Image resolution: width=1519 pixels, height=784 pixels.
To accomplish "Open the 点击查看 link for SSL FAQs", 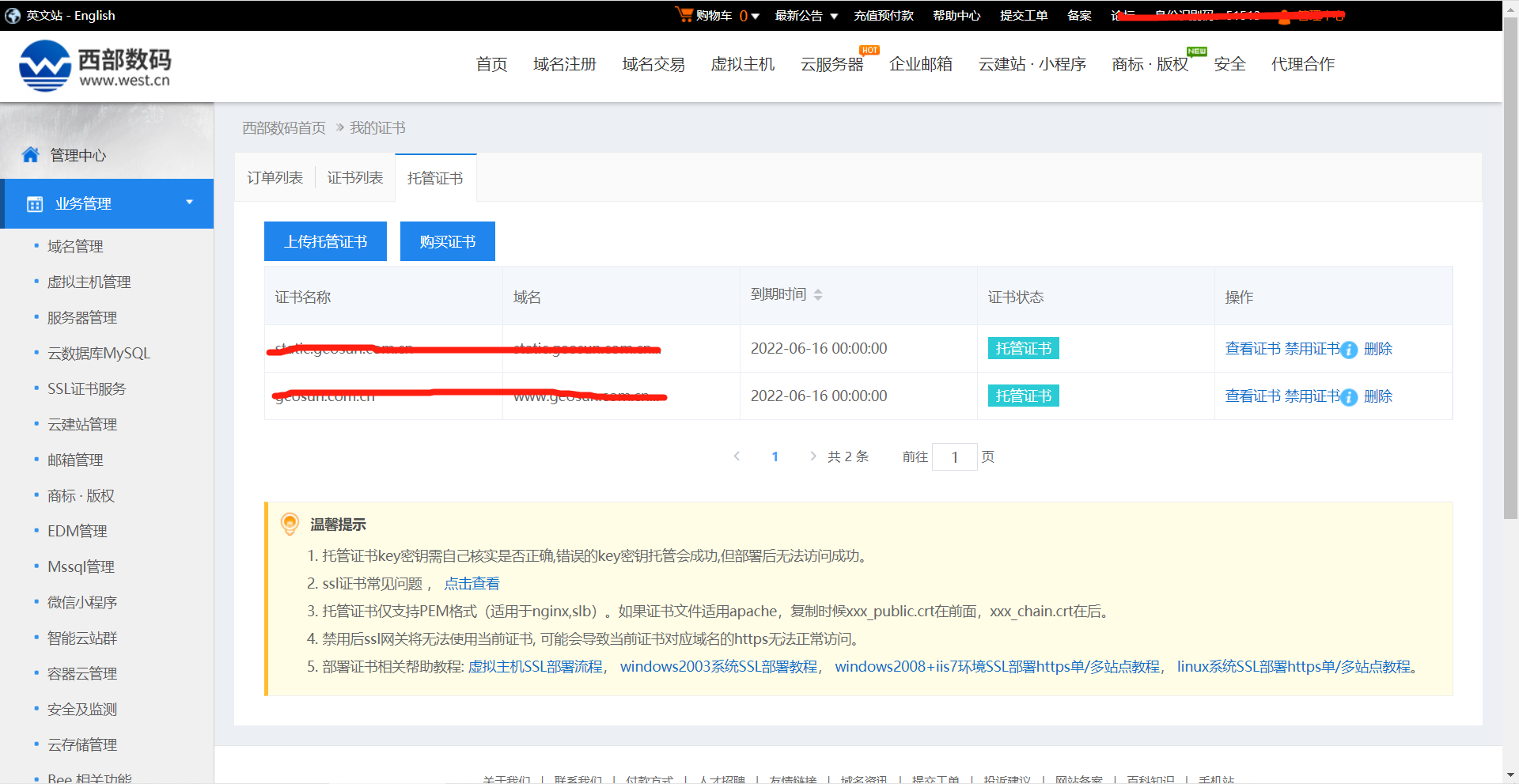I will 472,583.
